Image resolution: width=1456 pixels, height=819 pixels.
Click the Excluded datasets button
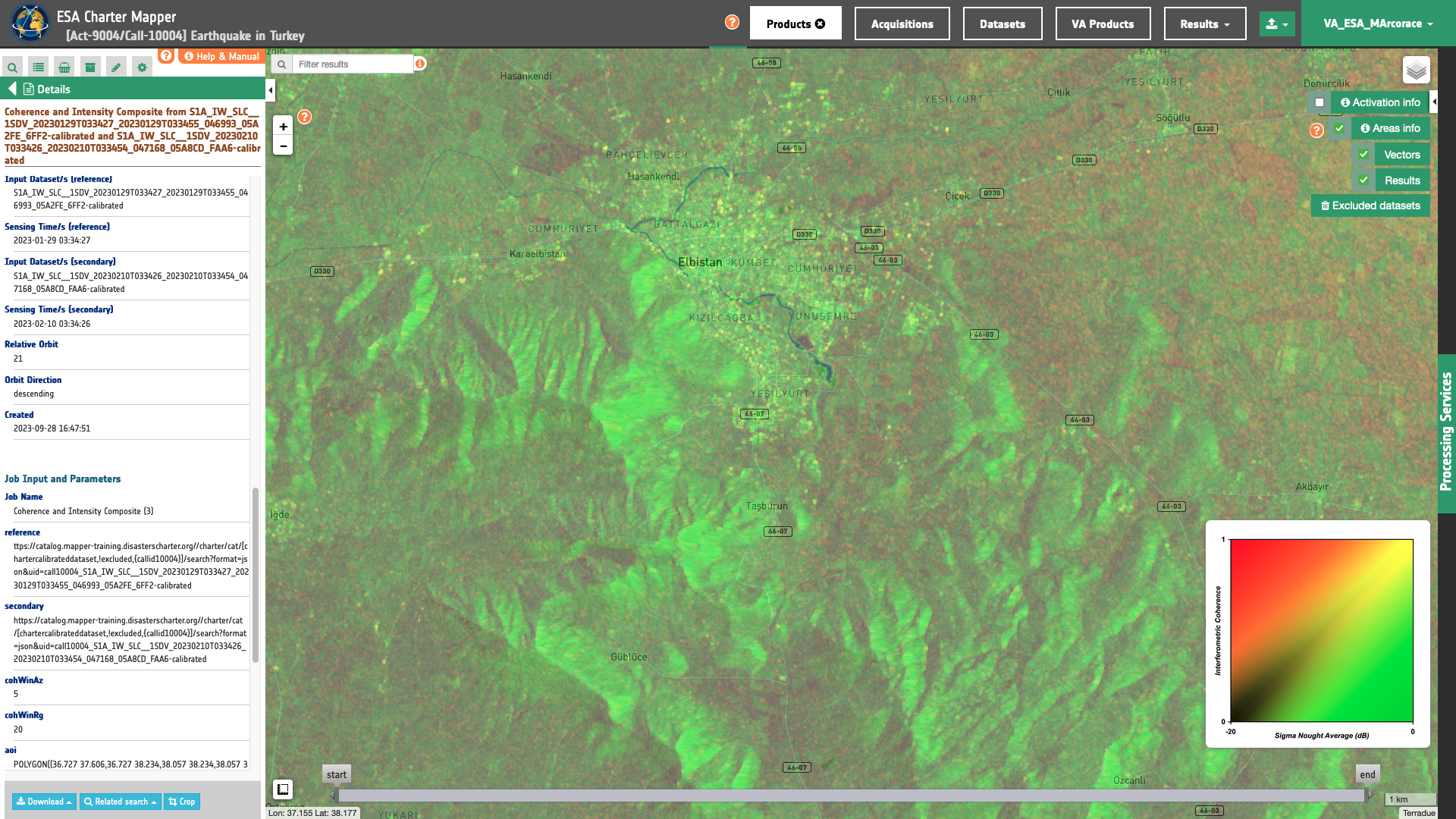coord(1370,206)
